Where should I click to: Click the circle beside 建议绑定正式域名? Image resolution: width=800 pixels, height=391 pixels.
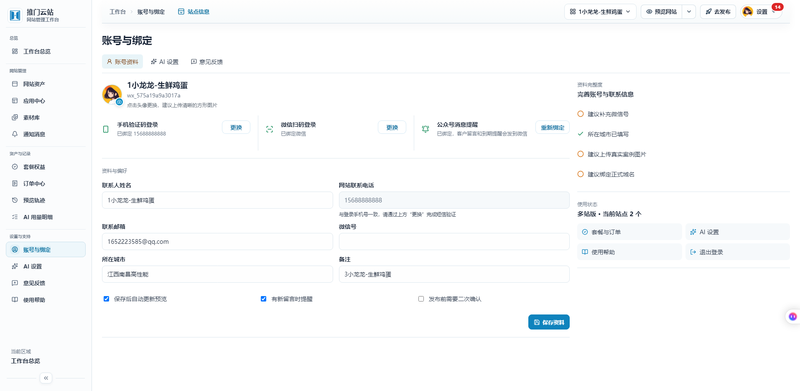[581, 174]
